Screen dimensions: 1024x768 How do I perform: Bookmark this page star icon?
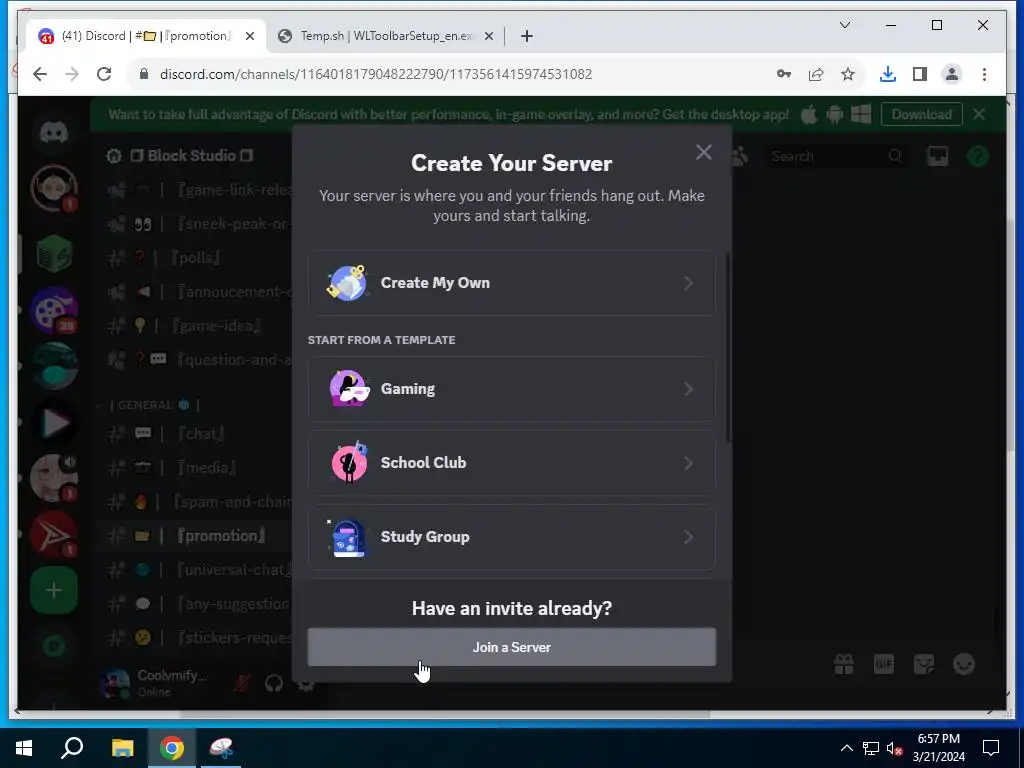tap(848, 74)
